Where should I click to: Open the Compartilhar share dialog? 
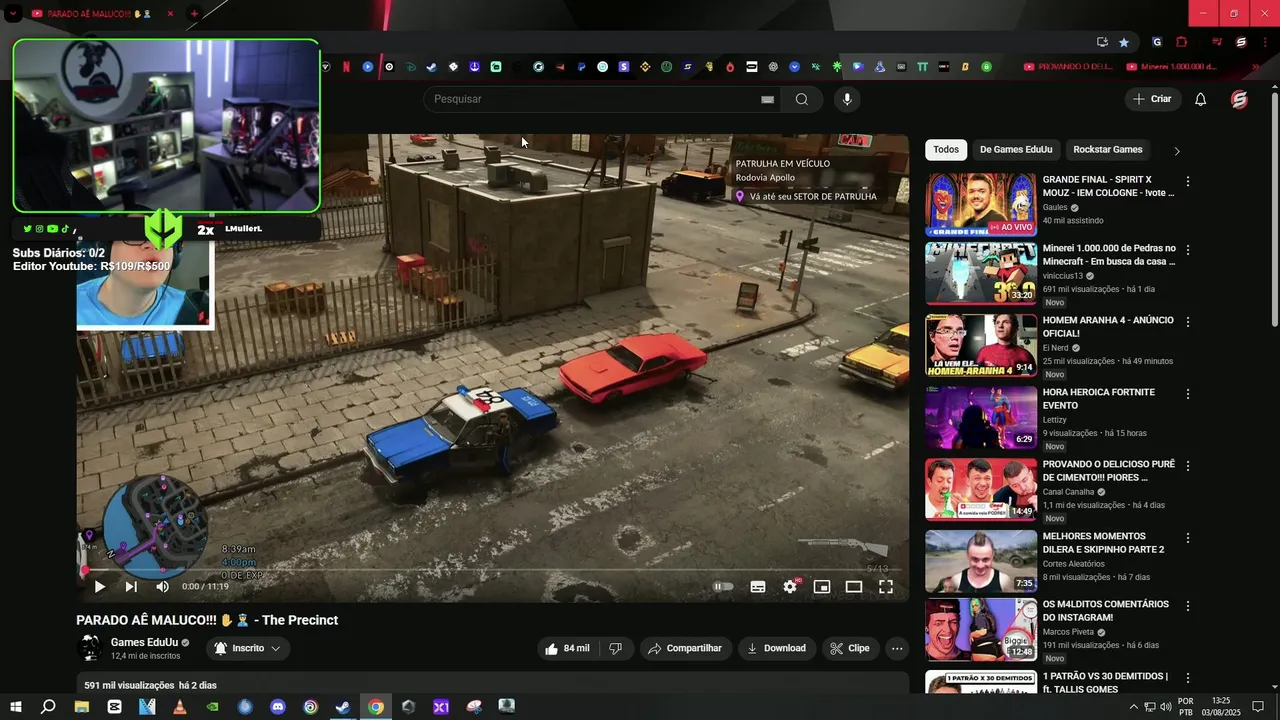click(x=685, y=648)
